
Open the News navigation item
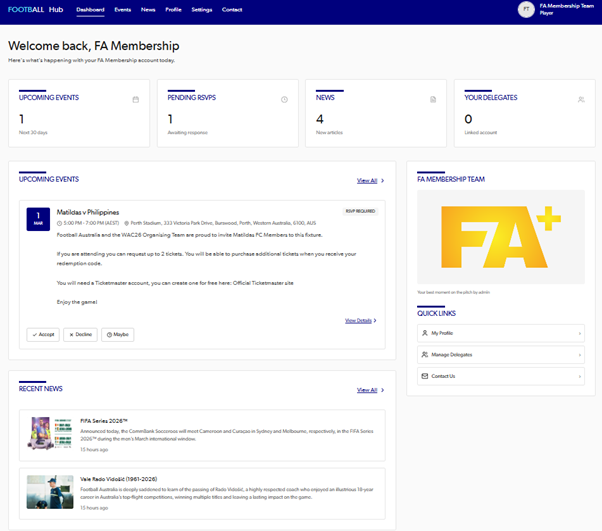[148, 9]
